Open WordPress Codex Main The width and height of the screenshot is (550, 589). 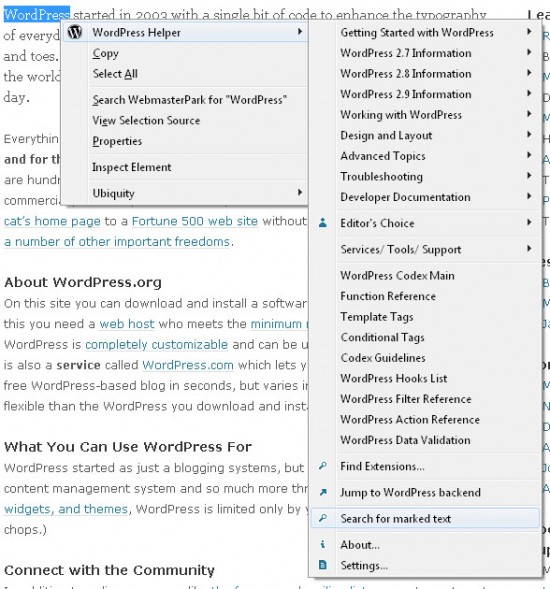coord(425,275)
